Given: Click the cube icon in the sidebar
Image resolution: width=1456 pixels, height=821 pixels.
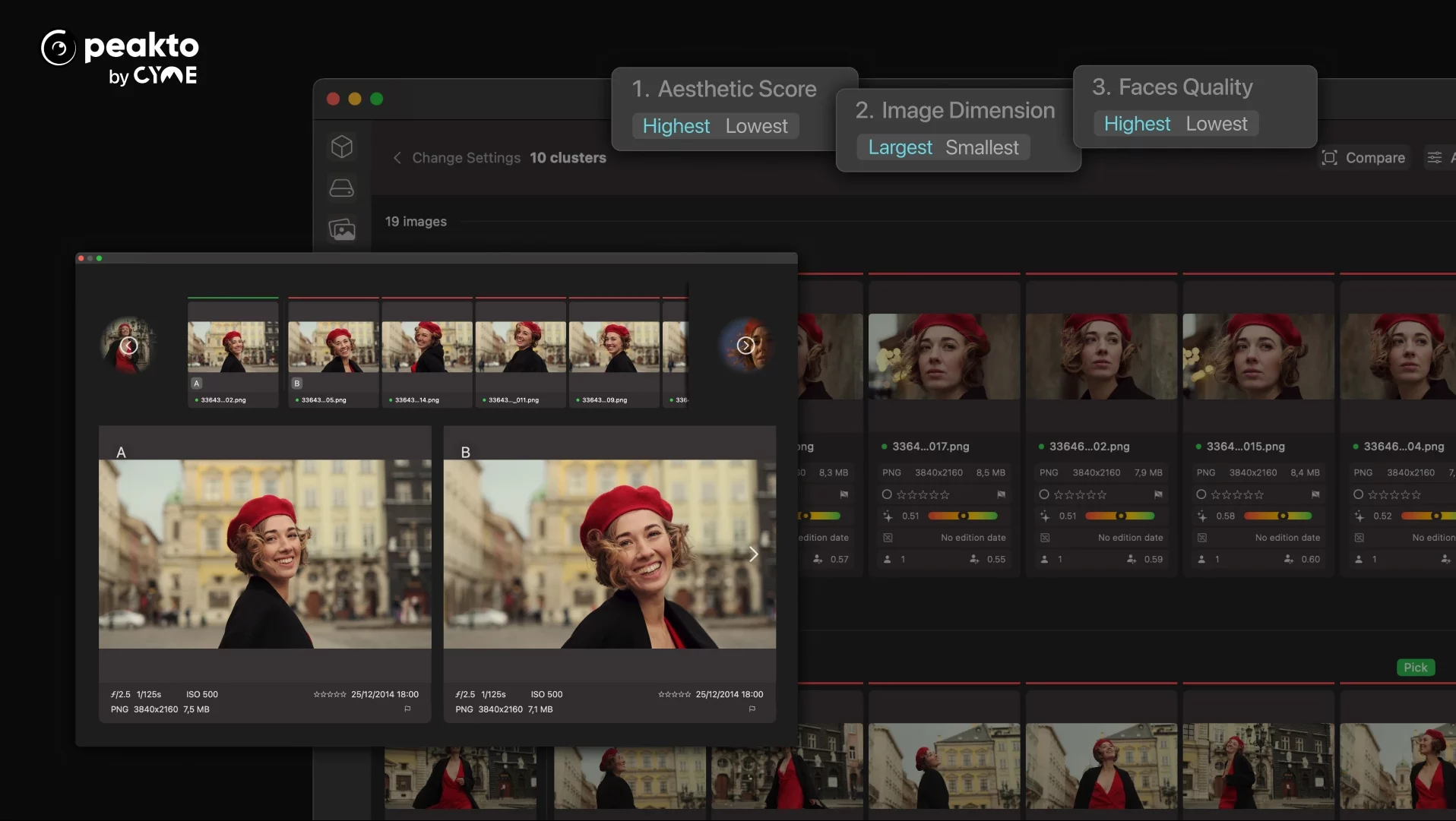Looking at the screenshot, I should click(342, 146).
